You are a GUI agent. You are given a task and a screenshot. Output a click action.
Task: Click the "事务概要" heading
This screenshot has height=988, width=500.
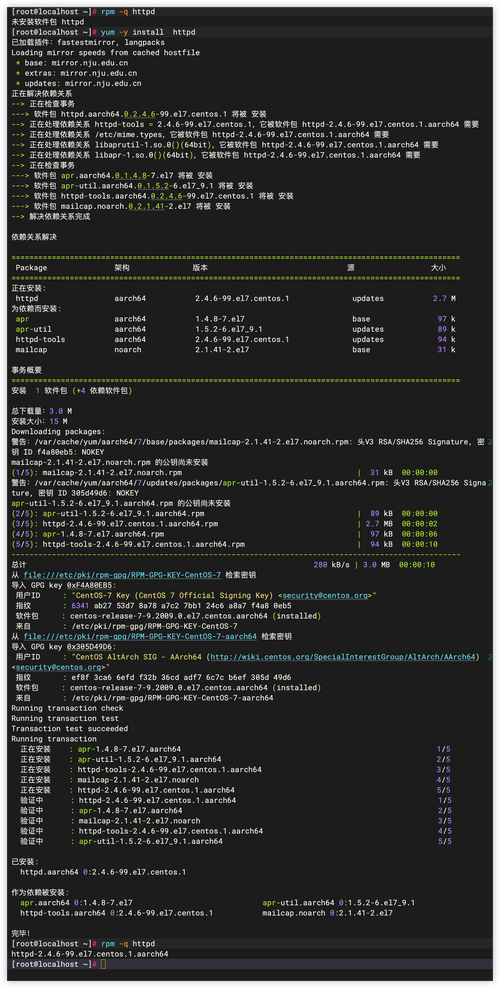click(26, 370)
